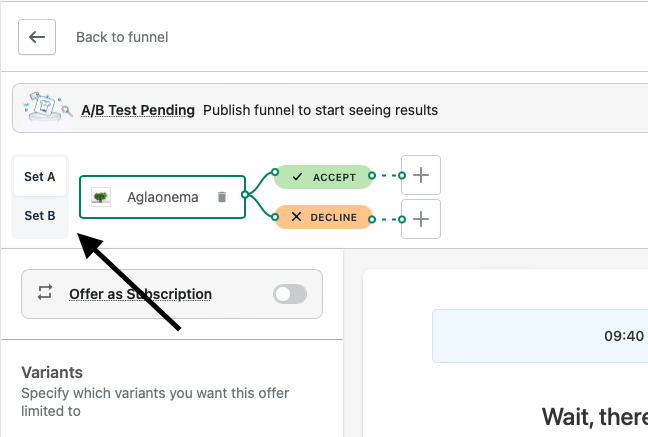
Task: Click the 'Back to funnel' text
Action: (122, 37)
